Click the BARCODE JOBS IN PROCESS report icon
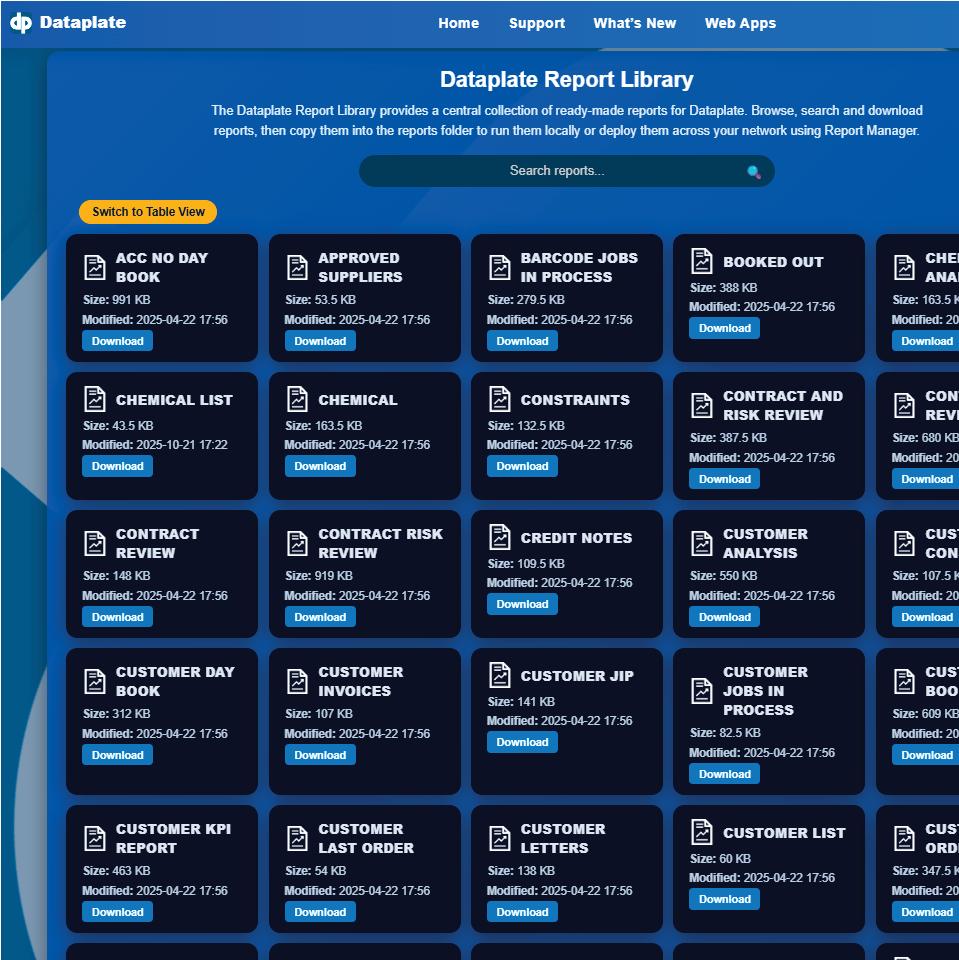 499,268
